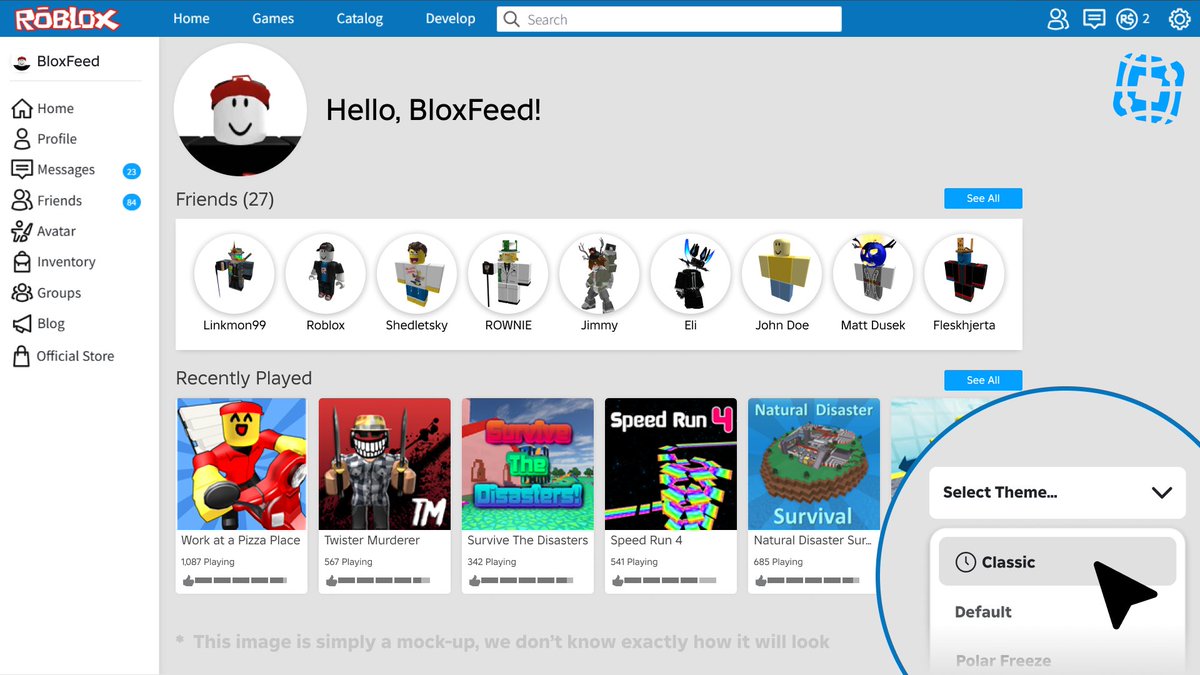Click the Inventory bag icon in sidebar
The height and width of the screenshot is (675, 1200).
(x=22, y=262)
